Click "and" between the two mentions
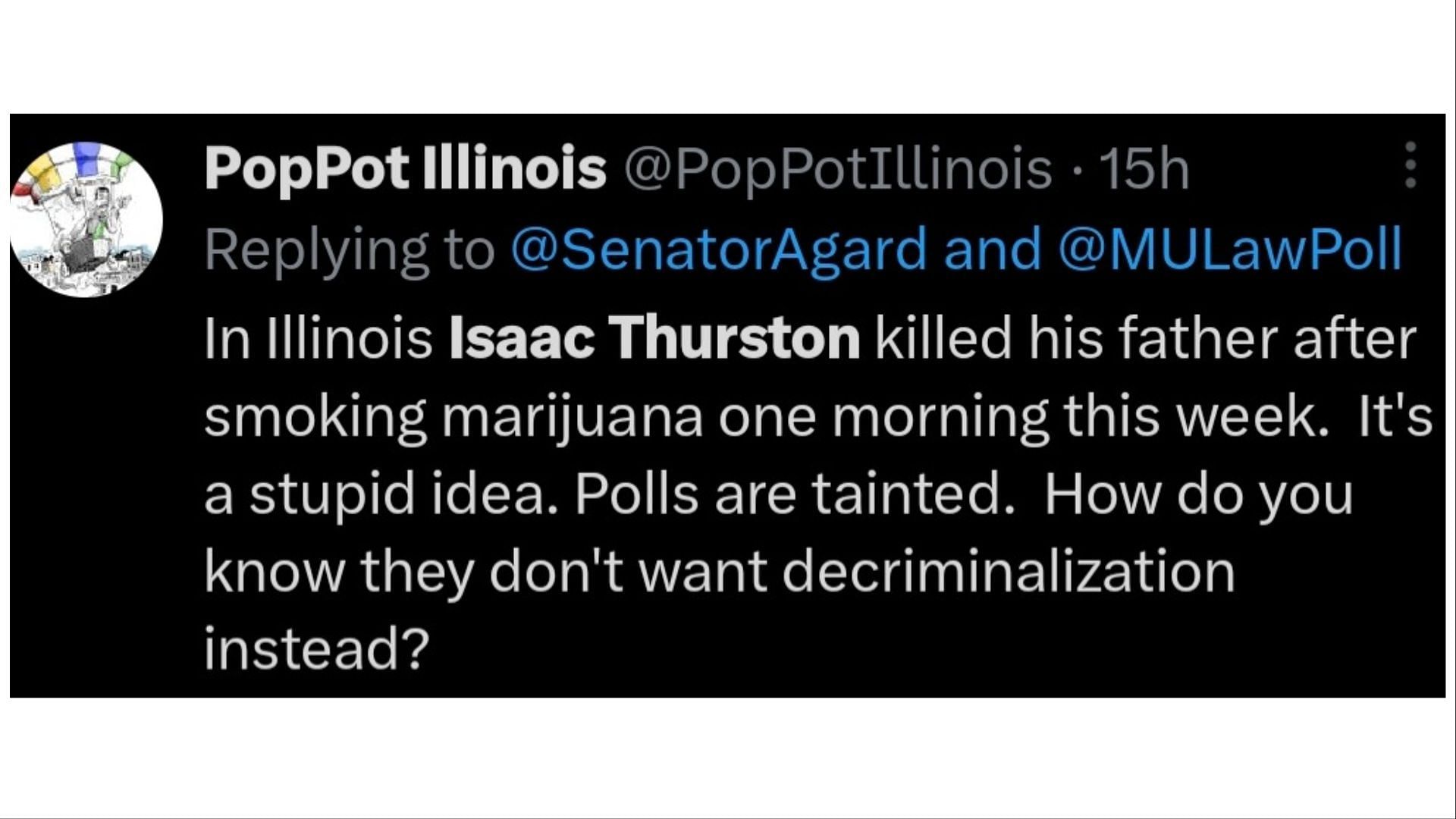Image resolution: width=1456 pixels, height=819 pixels. tap(992, 249)
